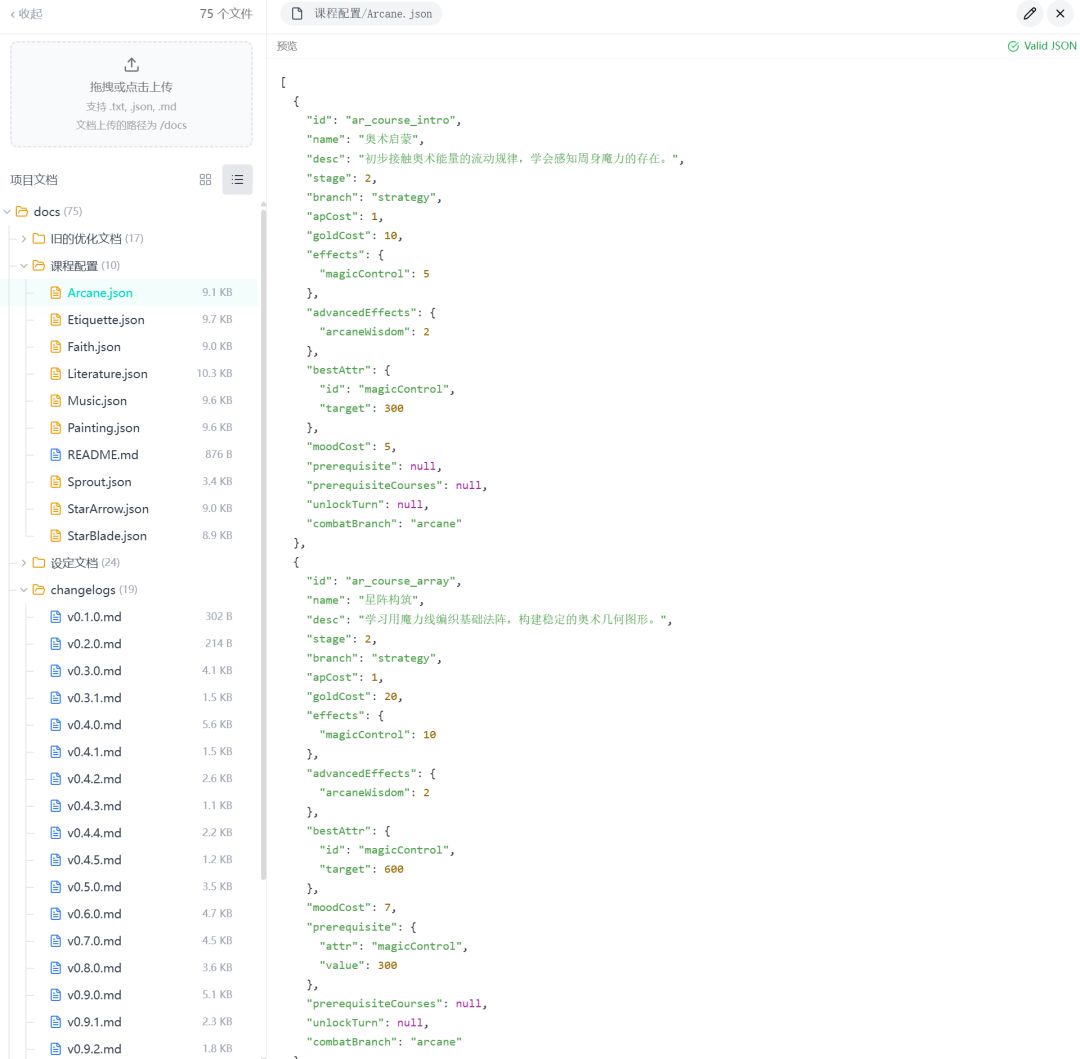Viewport: 1080px width, 1059px height.
Task: Open v0.9.1.md changelog file
Action: click(x=94, y=1021)
